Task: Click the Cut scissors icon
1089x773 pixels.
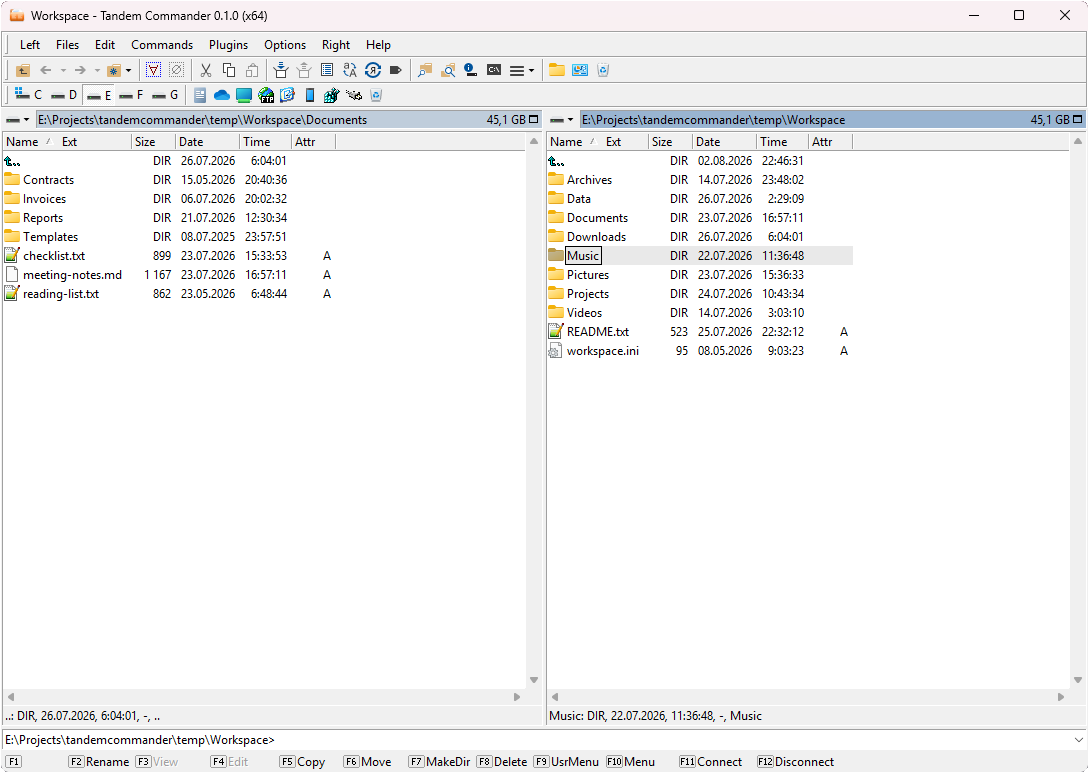Action: [x=206, y=70]
